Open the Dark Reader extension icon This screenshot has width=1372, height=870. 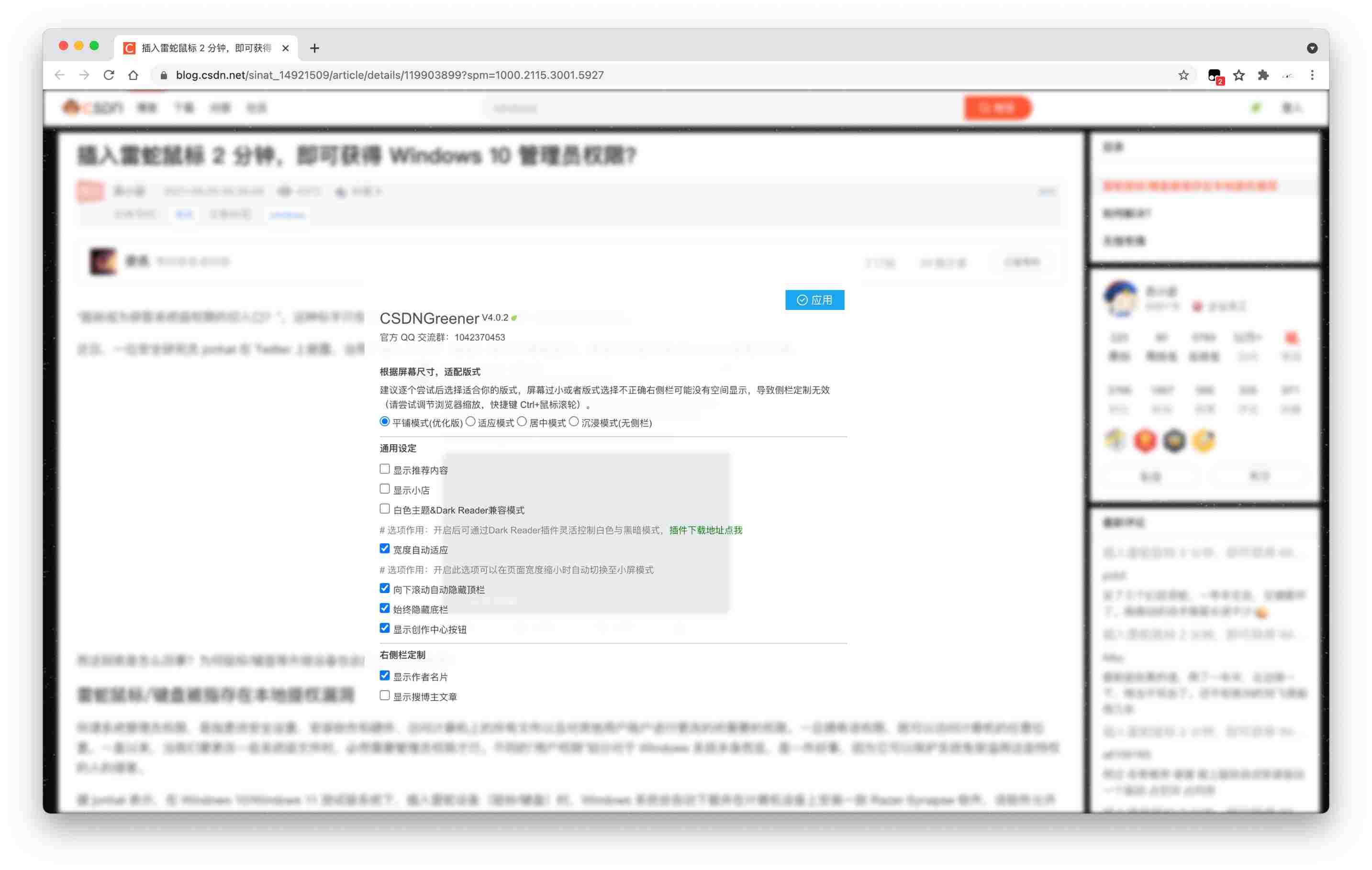(1214, 75)
